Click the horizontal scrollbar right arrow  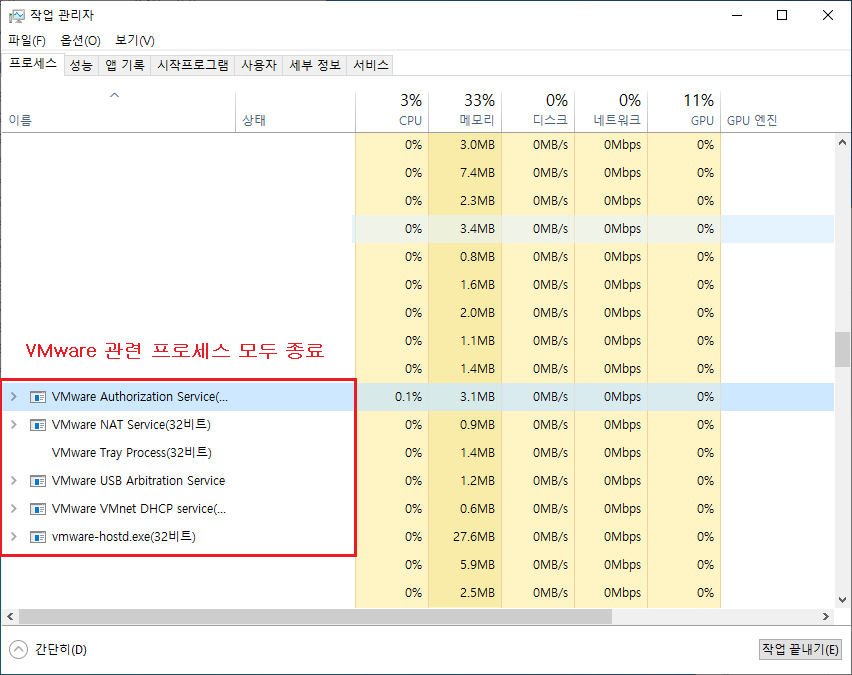point(826,616)
